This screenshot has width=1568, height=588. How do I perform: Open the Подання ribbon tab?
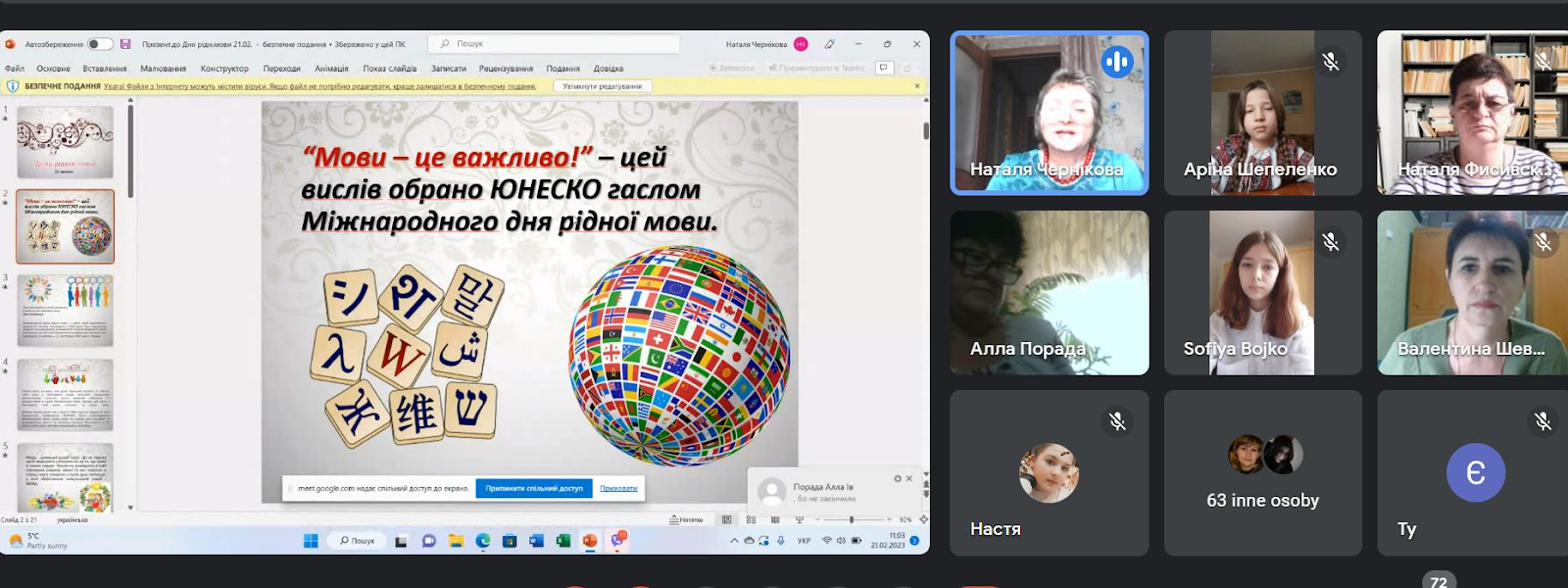[563, 69]
